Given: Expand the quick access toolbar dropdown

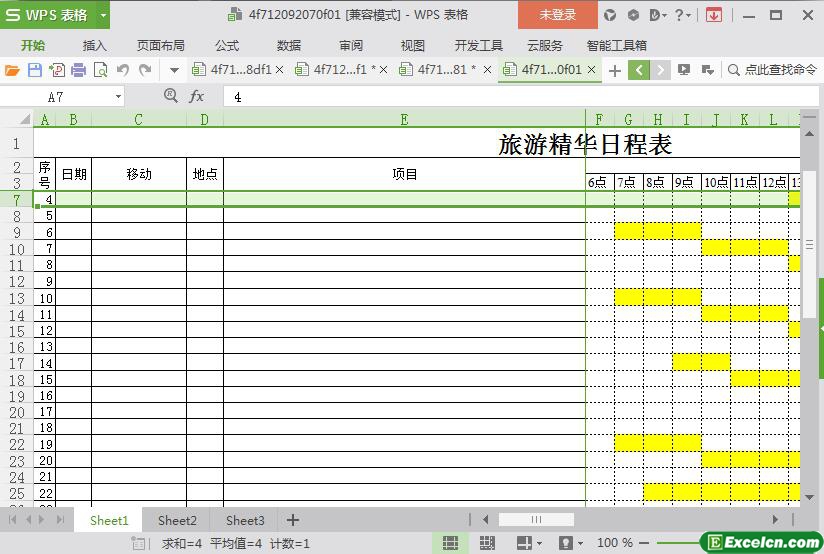Looking at the screenshot, I should 174,70.
